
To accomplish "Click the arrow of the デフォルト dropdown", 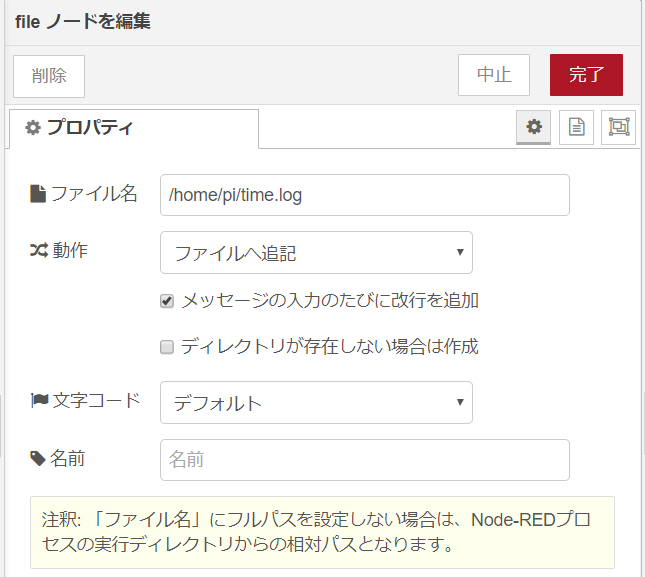I will 460,402.
